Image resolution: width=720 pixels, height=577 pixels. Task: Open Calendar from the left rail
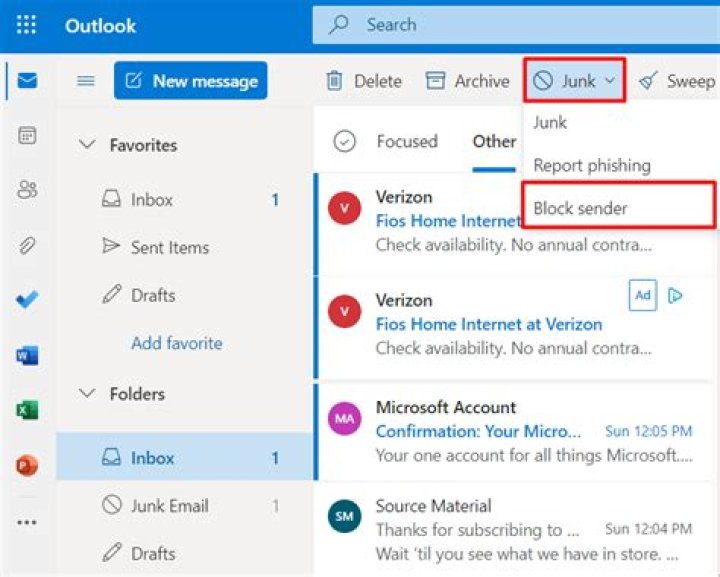(x=27, y=136)
